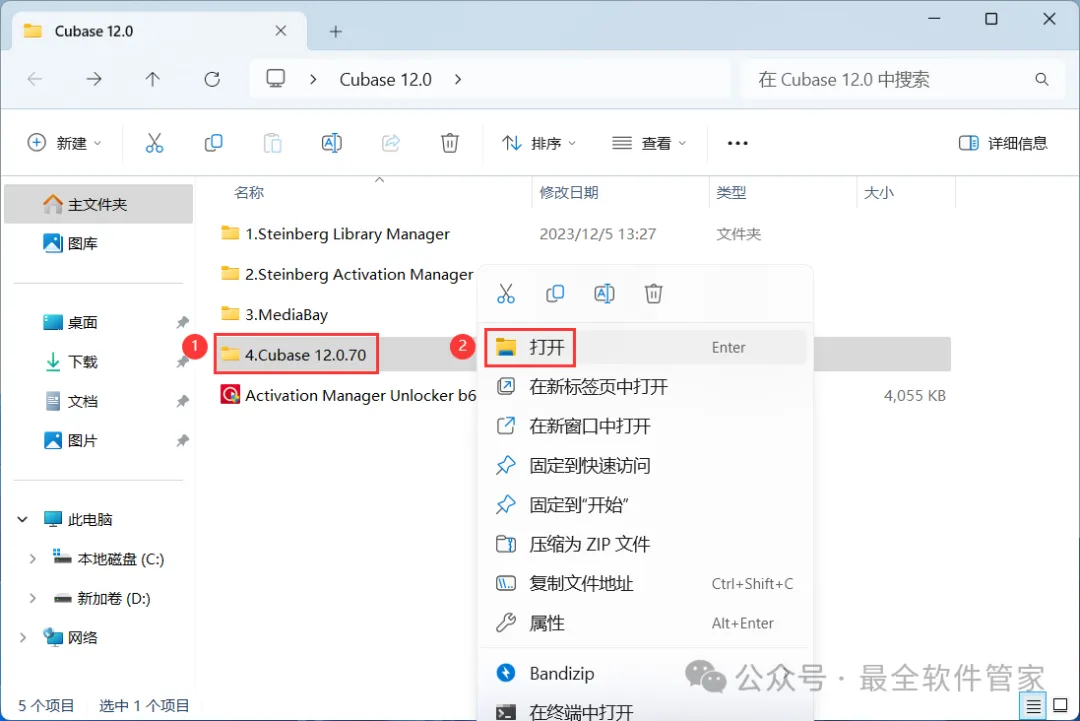Open the 排序 sort dropdown
This screenshot has height=721, width=1080.
coord(539,143)
